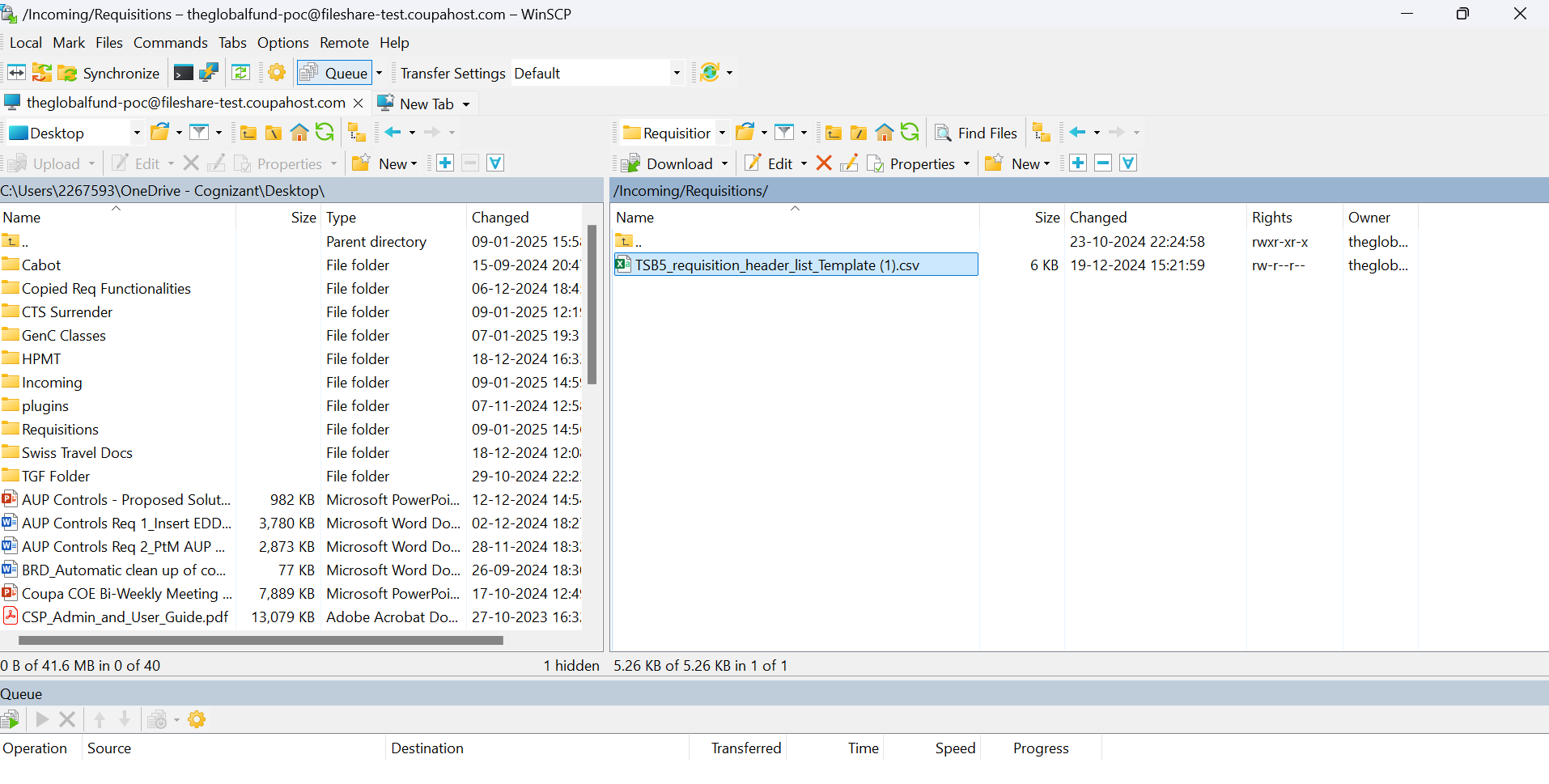Screen dimensions: 1549x784
Task: Open the Find Files search
Action: [975, 133]
